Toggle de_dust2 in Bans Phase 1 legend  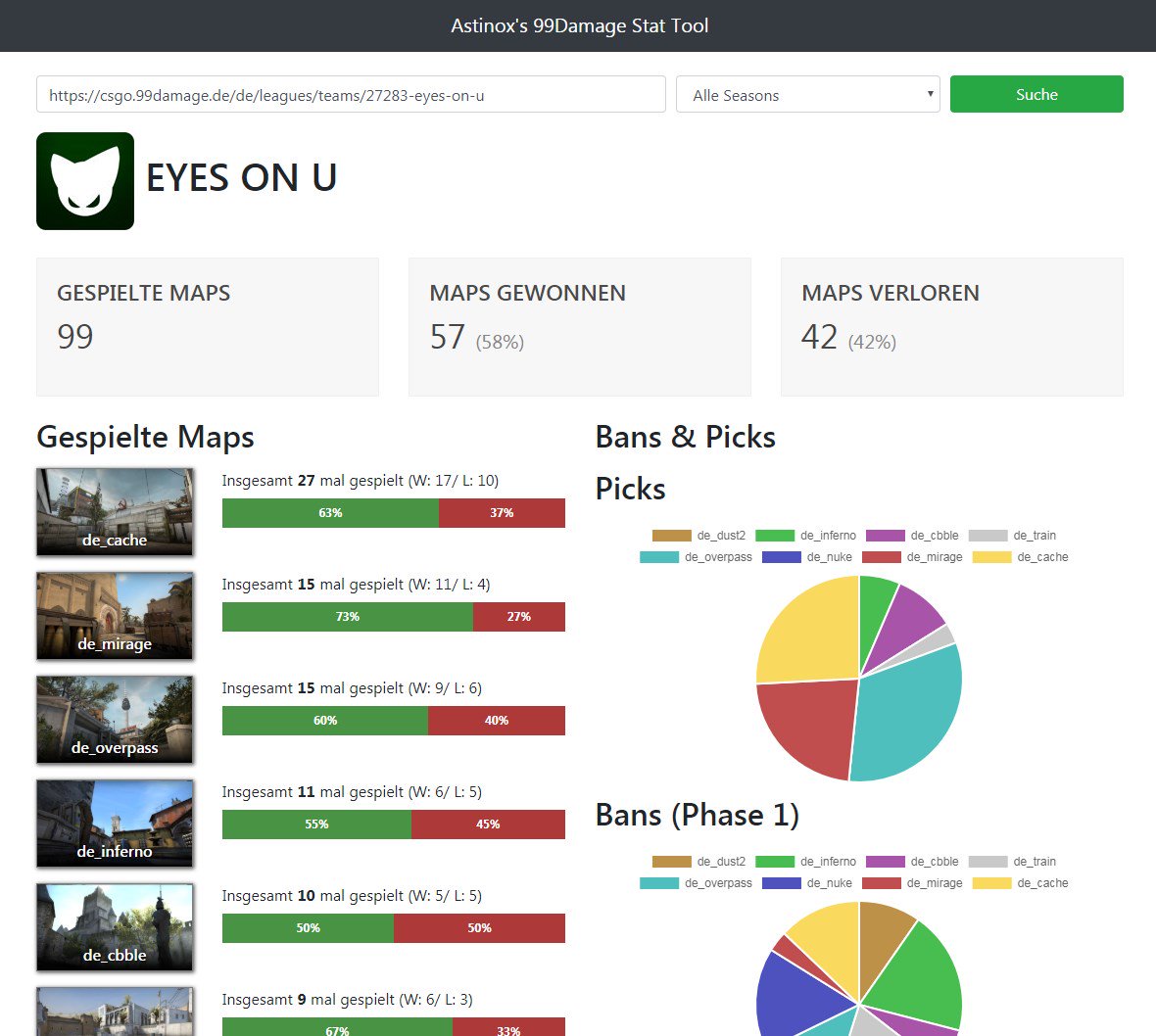(x=698, y=862)
